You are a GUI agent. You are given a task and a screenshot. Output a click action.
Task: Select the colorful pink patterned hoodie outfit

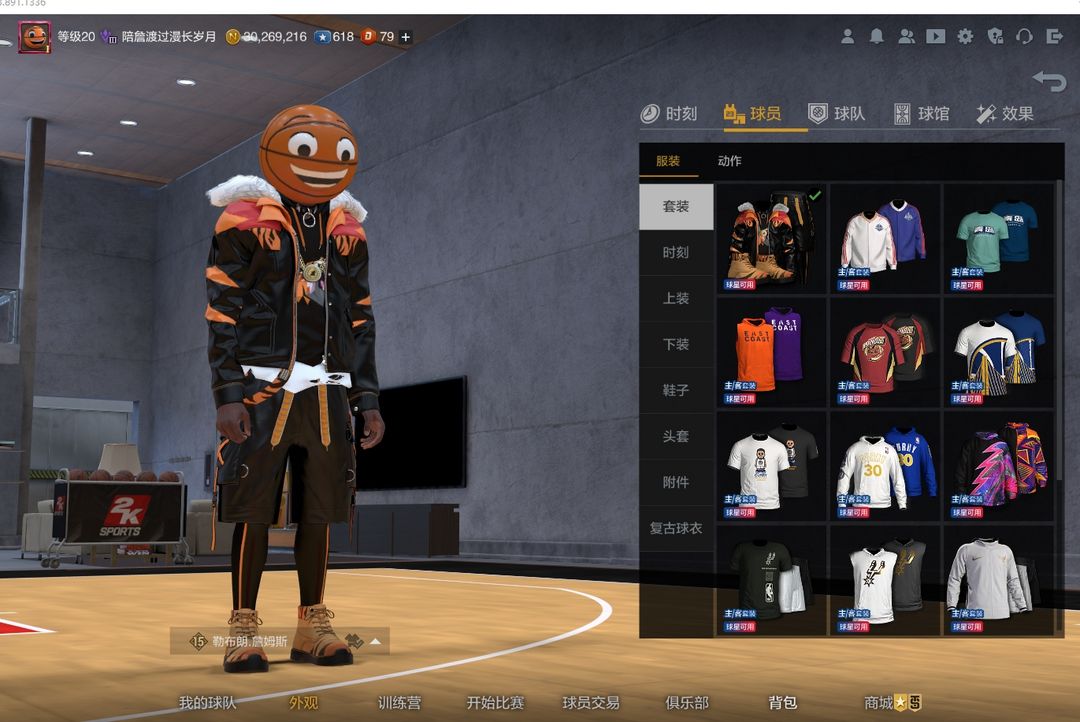tap(999, 466)
